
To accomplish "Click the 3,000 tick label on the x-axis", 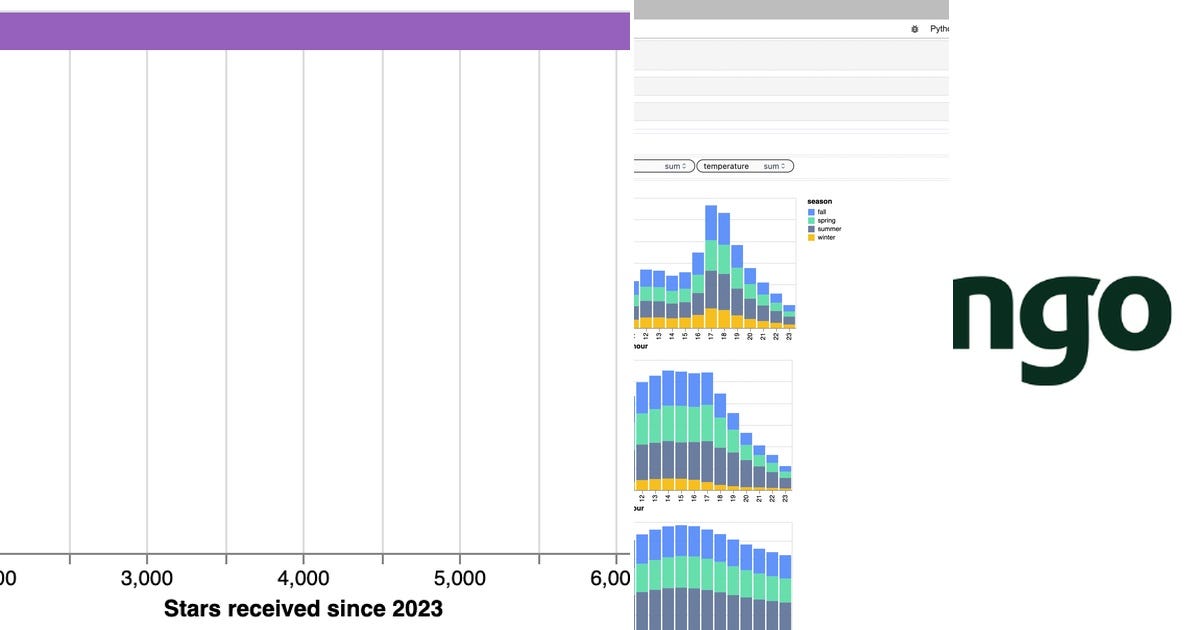I will tap(147, 579).
